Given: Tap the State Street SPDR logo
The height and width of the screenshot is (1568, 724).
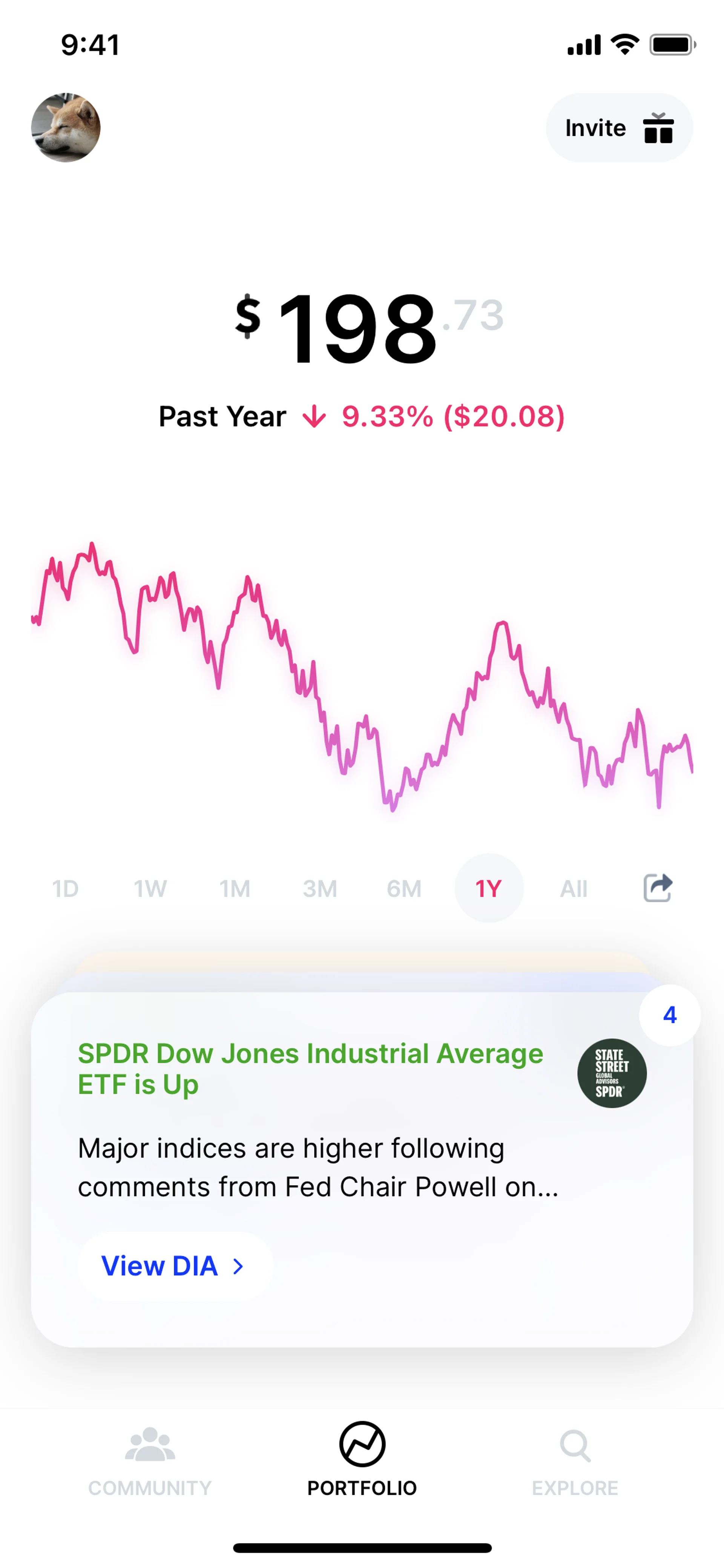Looking at the screenshot, I should pyautogui.click(x=612, y=1073).
